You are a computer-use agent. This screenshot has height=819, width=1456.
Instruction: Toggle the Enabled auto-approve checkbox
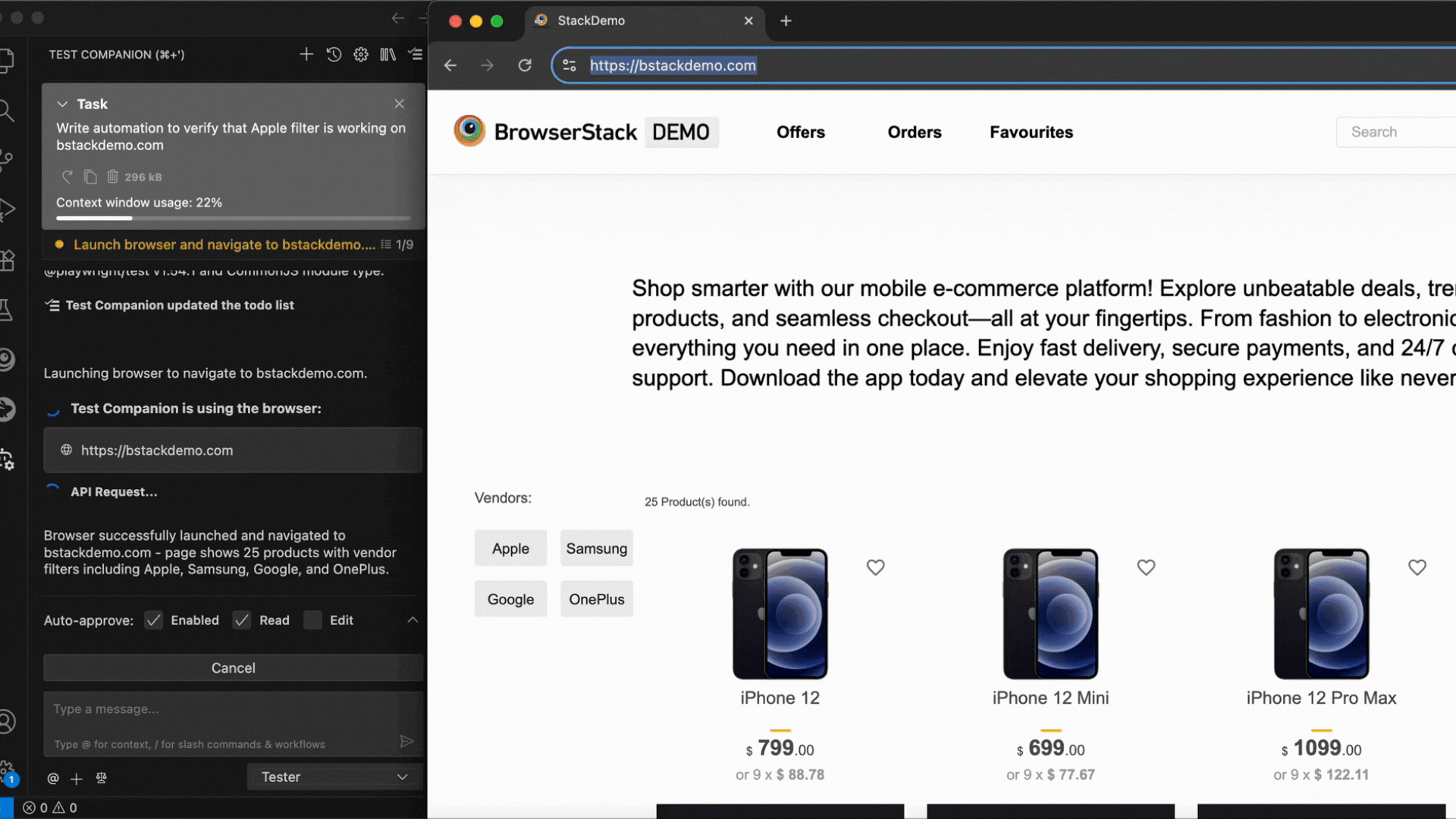pyautogui.click(x=154, y=620)
